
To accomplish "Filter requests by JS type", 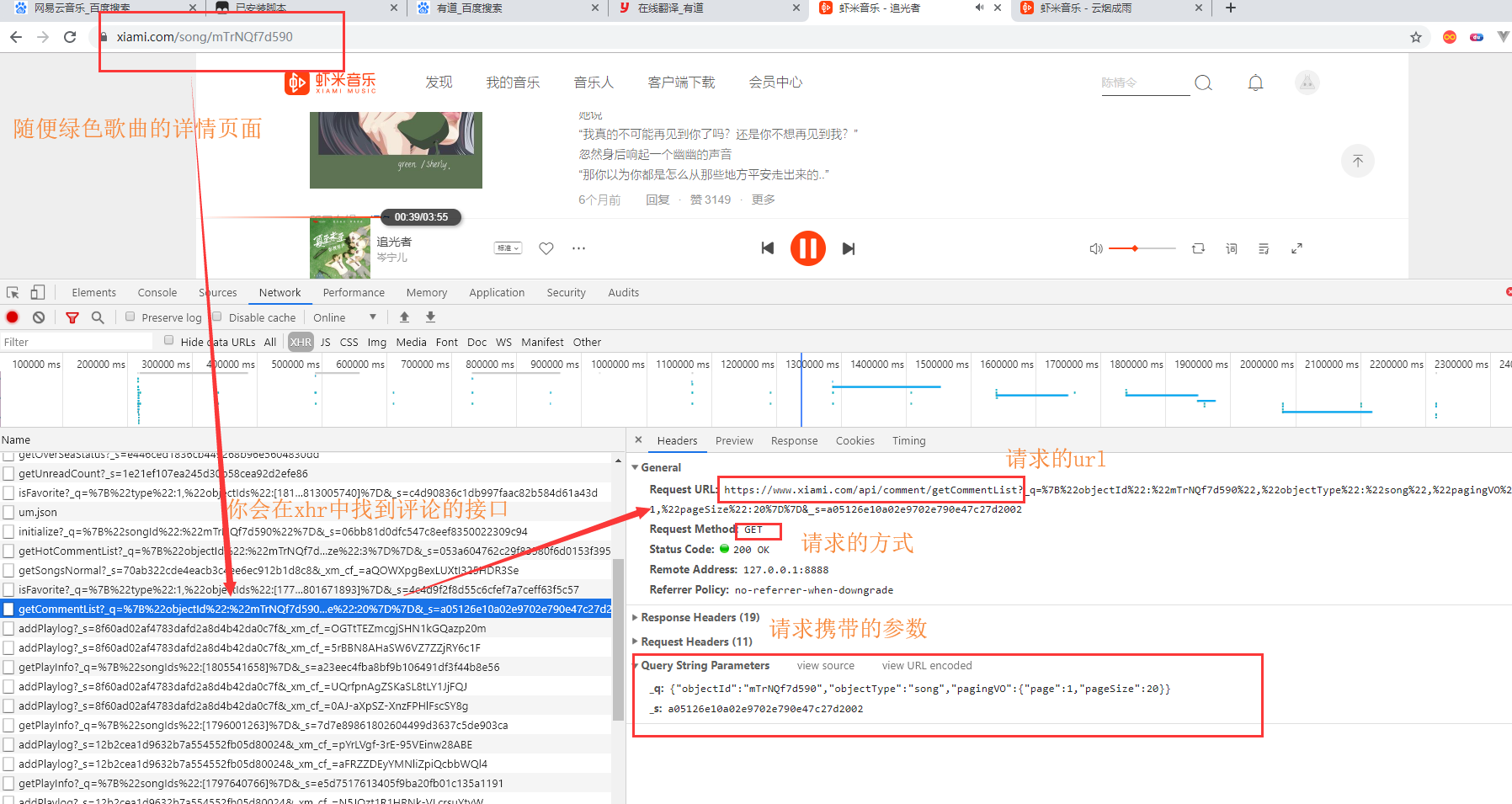I will tap(325, 342).
